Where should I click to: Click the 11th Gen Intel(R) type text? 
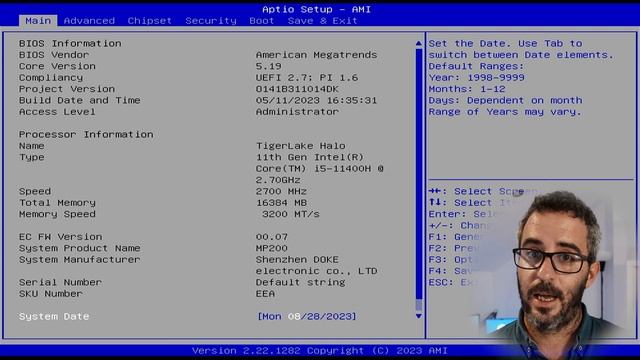pos(310,157)
